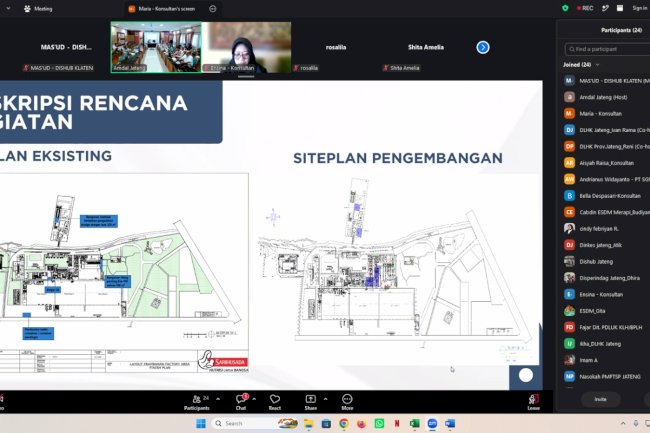Select the Ersina - Konsultan video thumbnail
The width and height of the screenshot is (650, 433).
[x=246, y=47]
